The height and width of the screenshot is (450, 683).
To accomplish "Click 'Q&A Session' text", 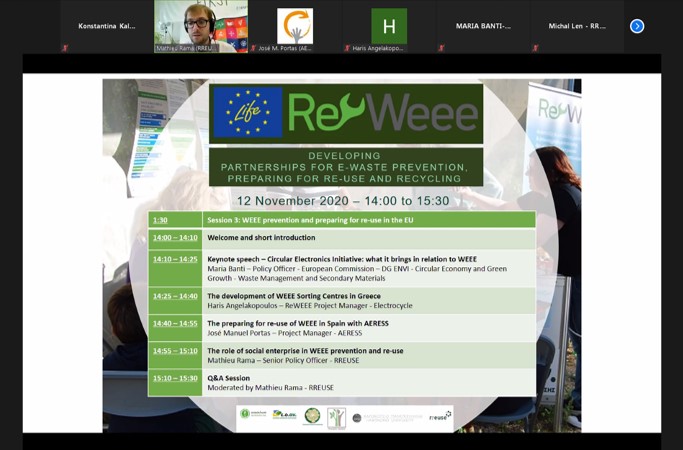I will (x=228, y=378).
